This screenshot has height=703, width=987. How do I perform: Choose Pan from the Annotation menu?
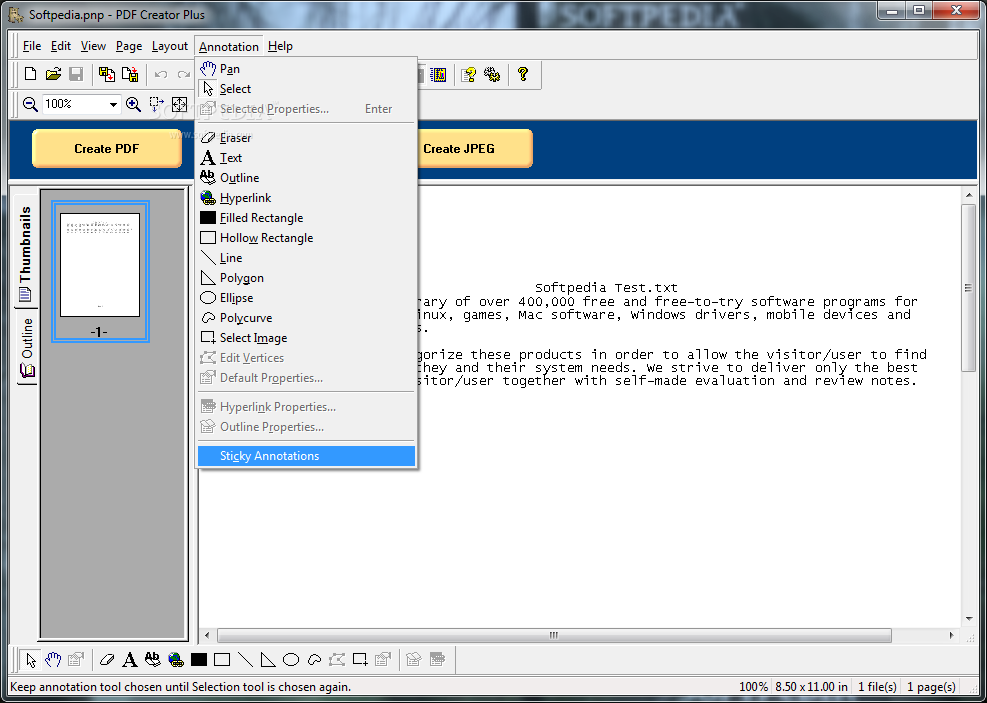click(307, 69)
